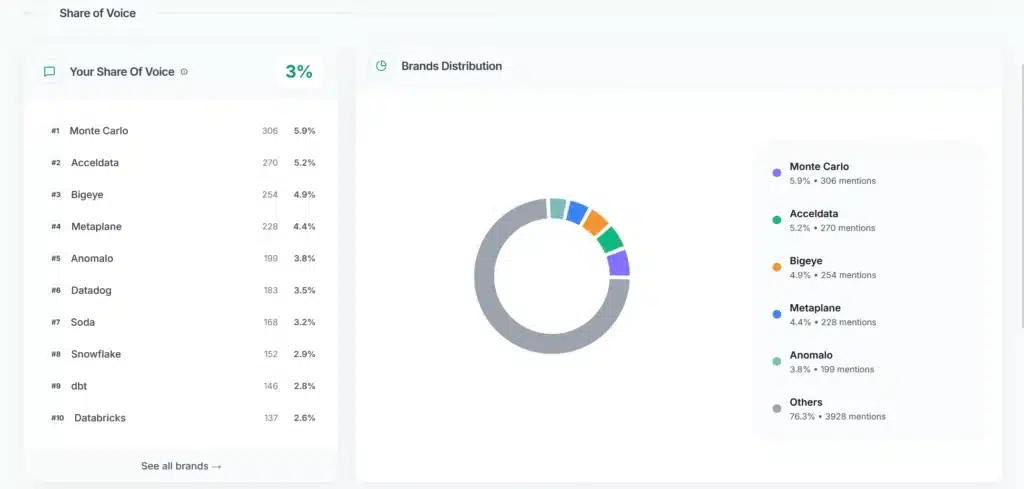The image size is (1024, 489).
Task: Click the orange dot beside Bigeye legend
Action: click(776, 267)
